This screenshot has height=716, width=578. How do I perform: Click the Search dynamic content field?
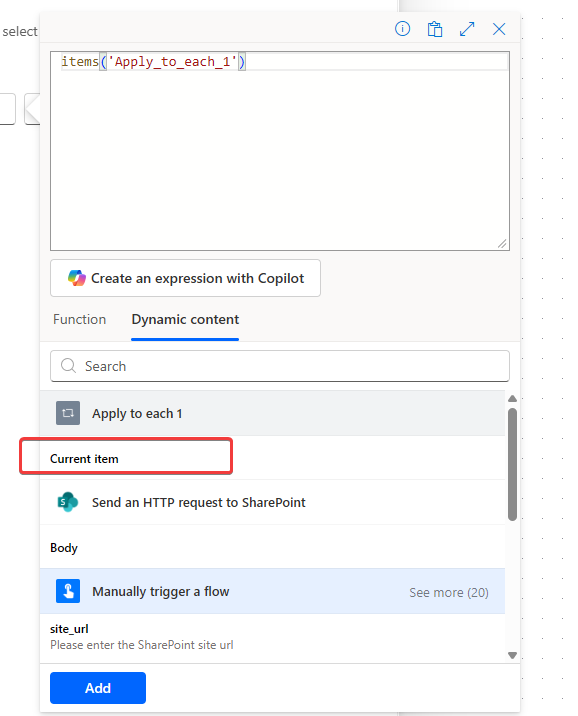click(280, 366)
